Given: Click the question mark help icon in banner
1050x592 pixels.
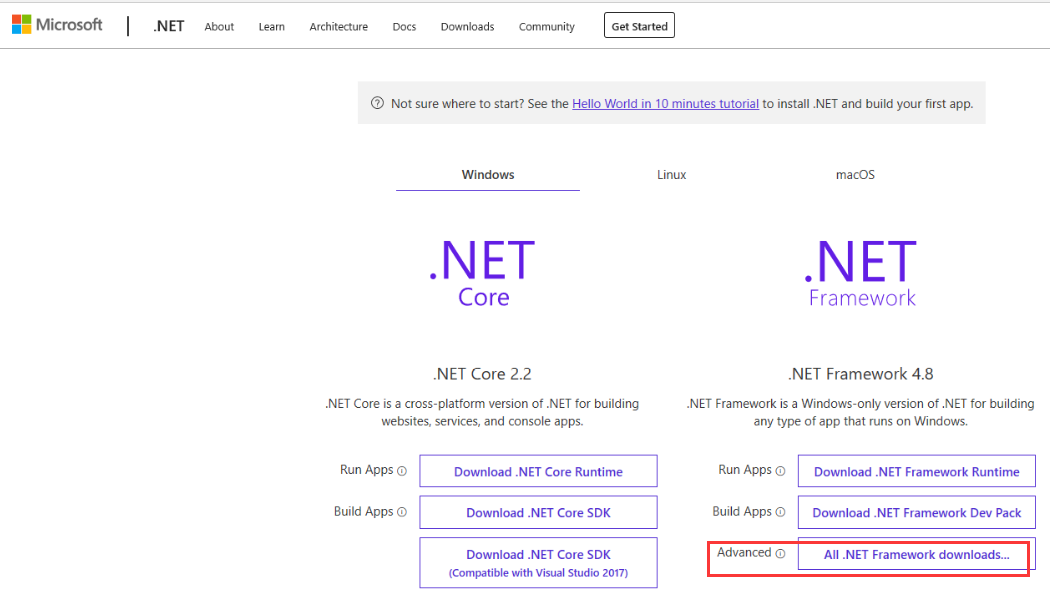Looking at the screenshot, I should pos(377,103).
